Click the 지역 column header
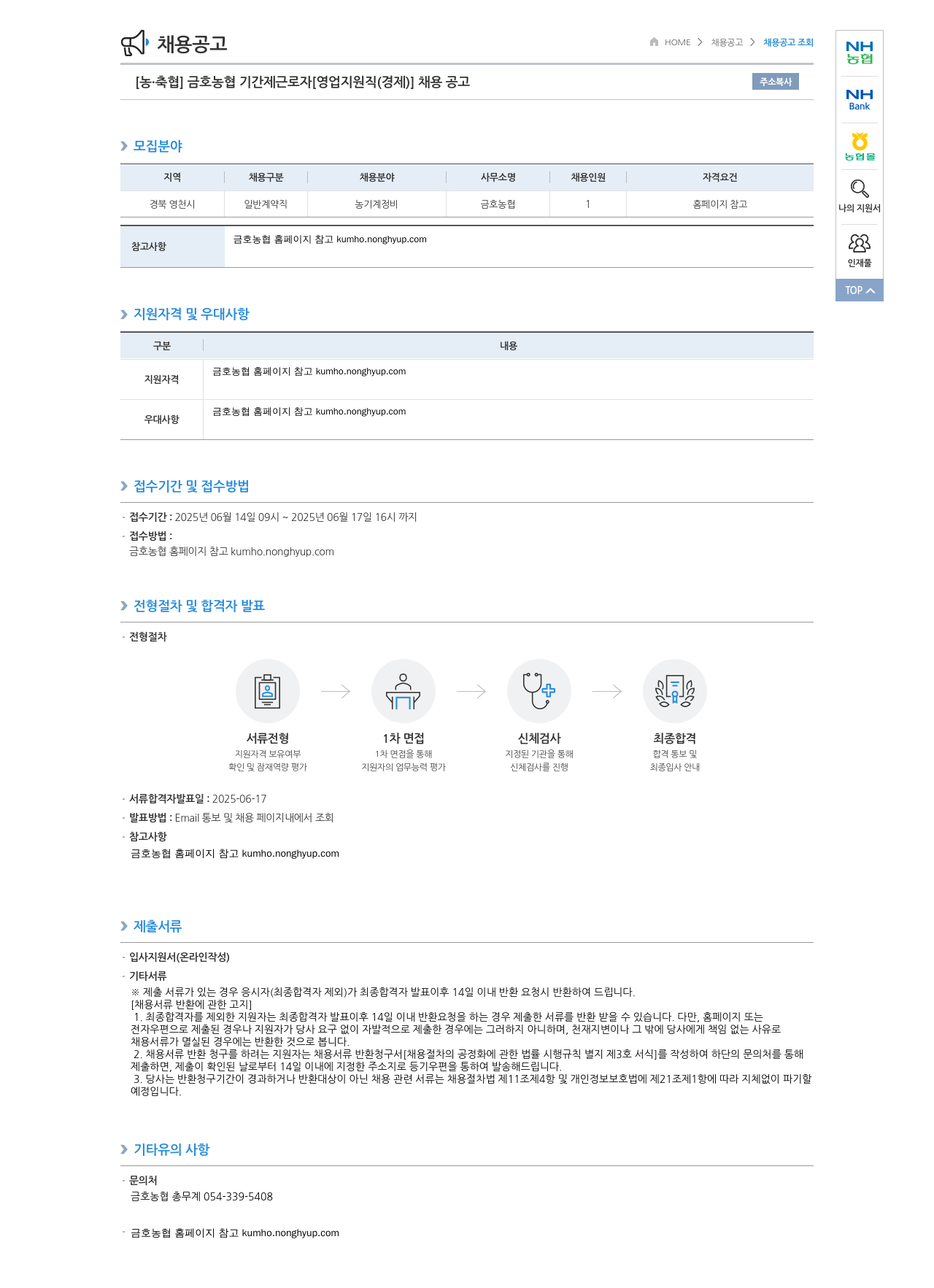Image resolution: width=934 pixels, height=1288 pixels. (172, 177)
